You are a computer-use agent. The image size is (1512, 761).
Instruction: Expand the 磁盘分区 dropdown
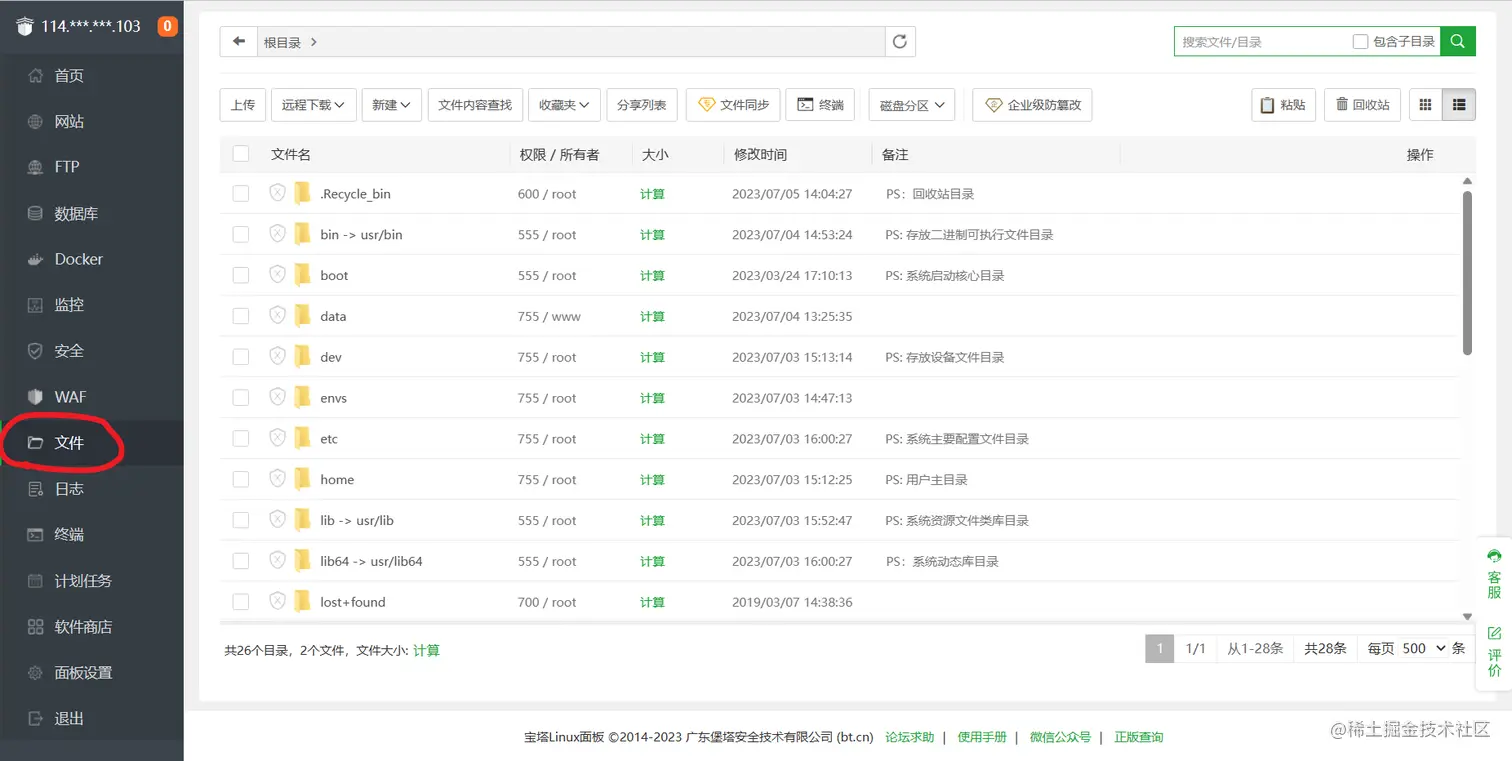(912, 105)
